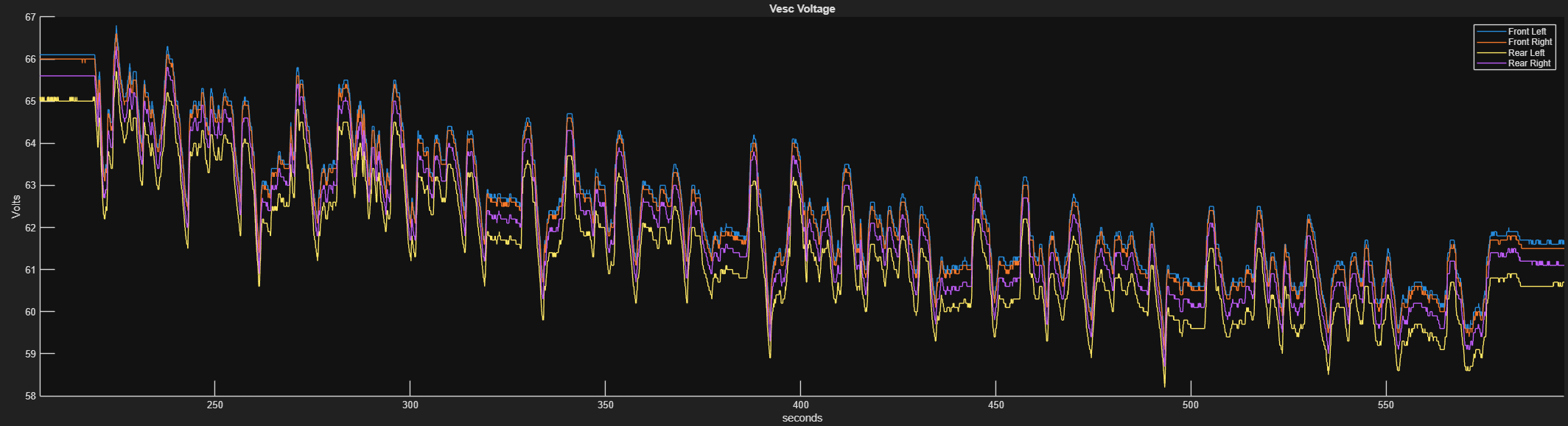Select the Front Right legend entry

pyautogui.click(x=1530, y=42)
